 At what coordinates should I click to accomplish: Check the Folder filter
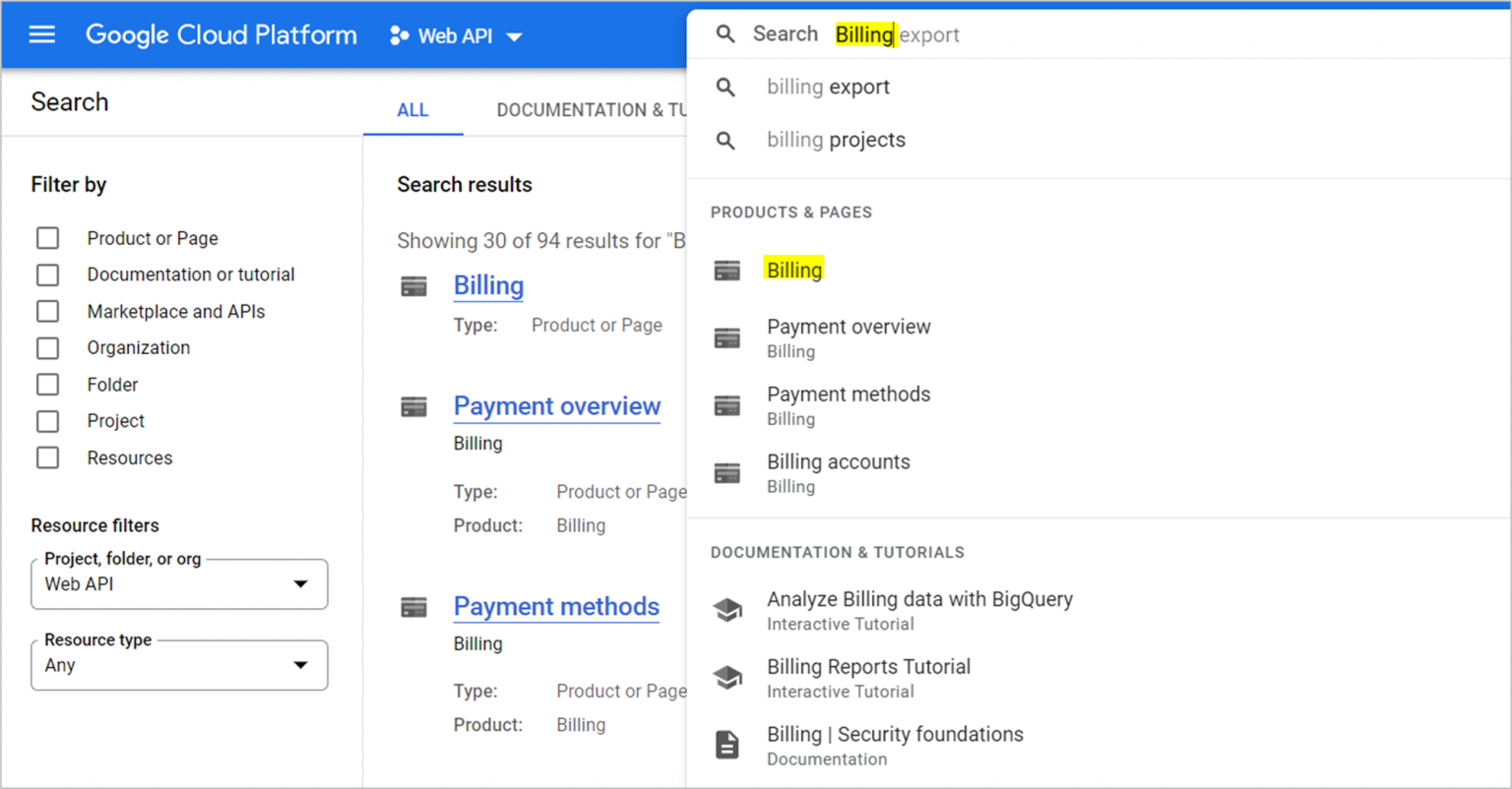click(47, 385)
